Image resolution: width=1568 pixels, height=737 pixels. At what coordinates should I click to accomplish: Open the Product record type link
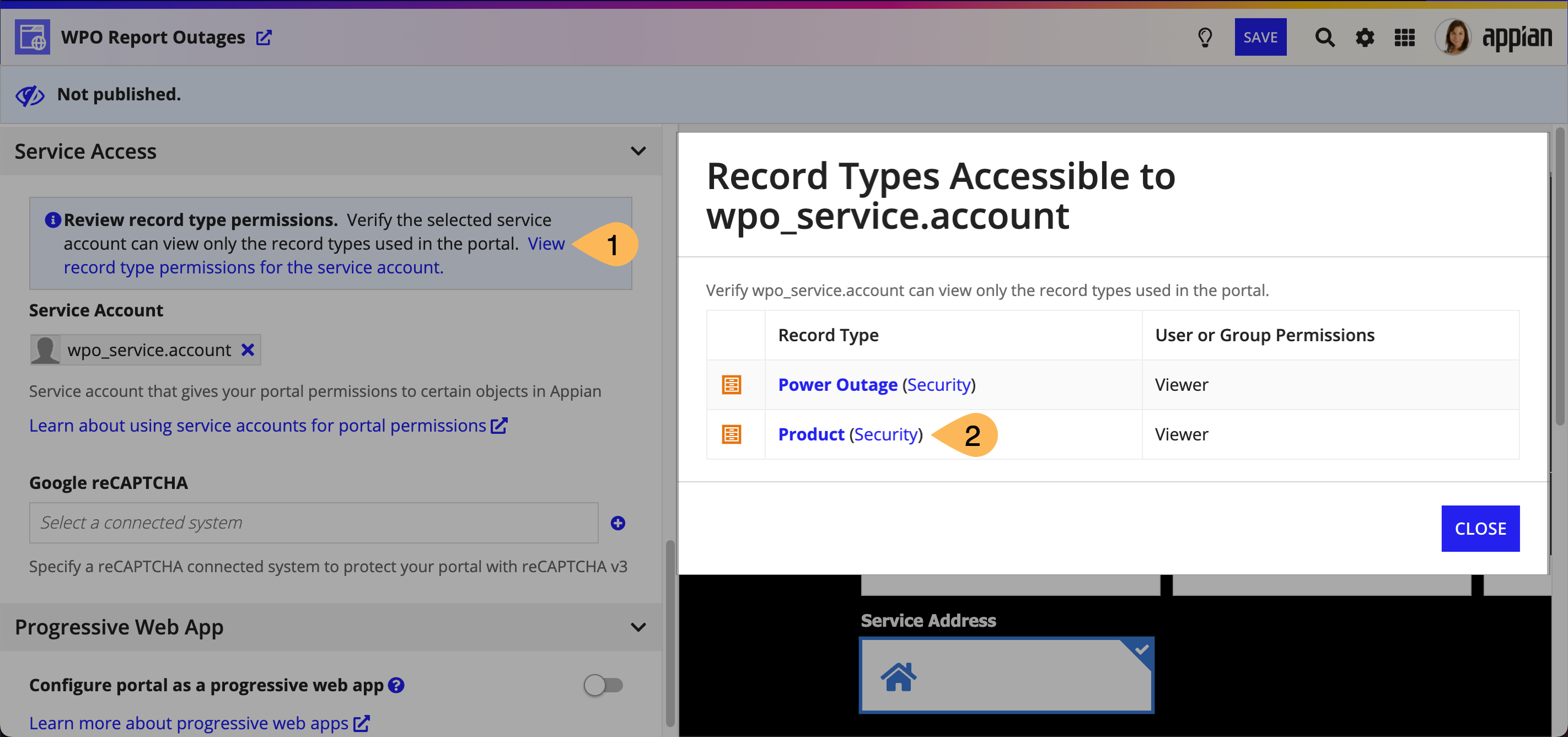coord(811,434)
